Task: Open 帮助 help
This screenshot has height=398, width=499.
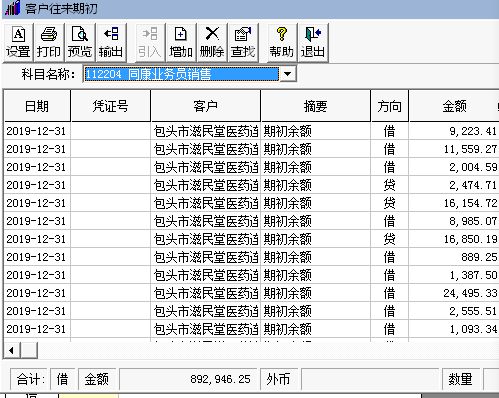Action: (x=282, y=43)
